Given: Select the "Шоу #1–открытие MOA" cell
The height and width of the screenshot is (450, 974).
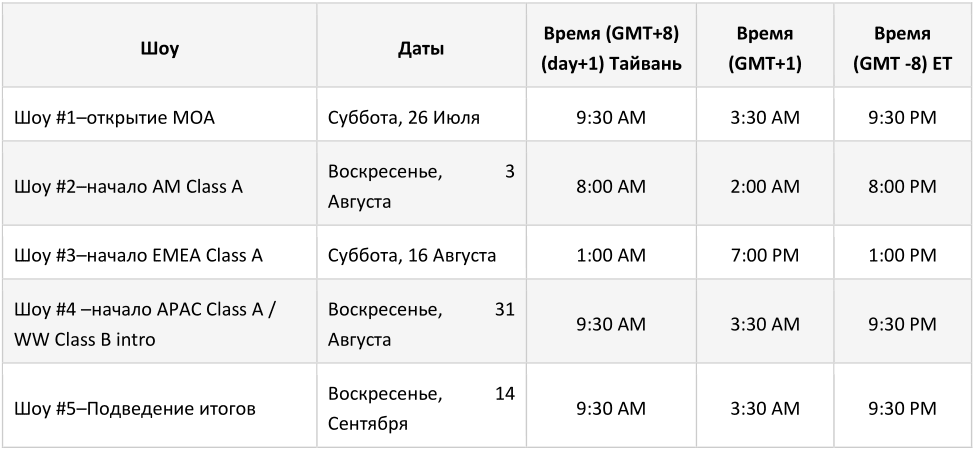Looking at the screenshot, I should (x=115, y=118).
